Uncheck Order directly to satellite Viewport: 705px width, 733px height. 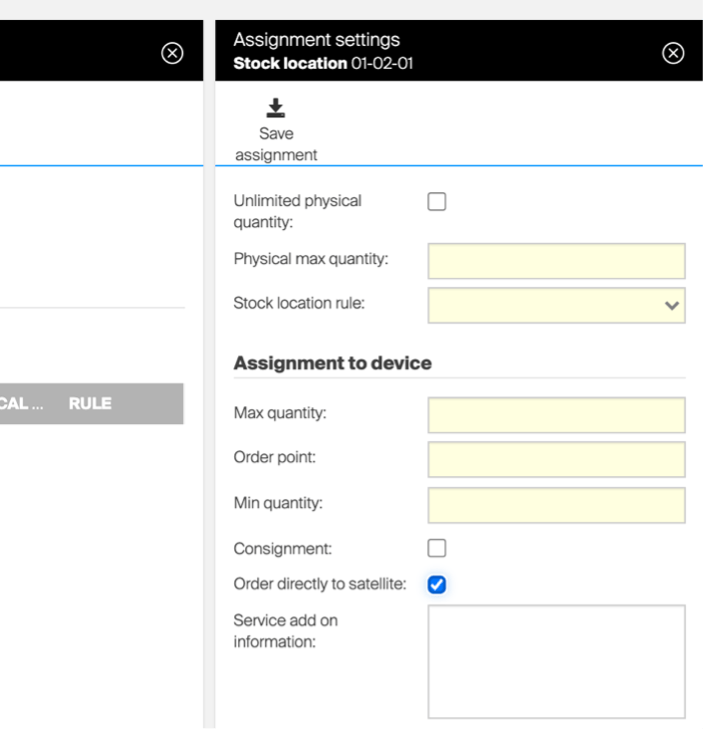437,585
